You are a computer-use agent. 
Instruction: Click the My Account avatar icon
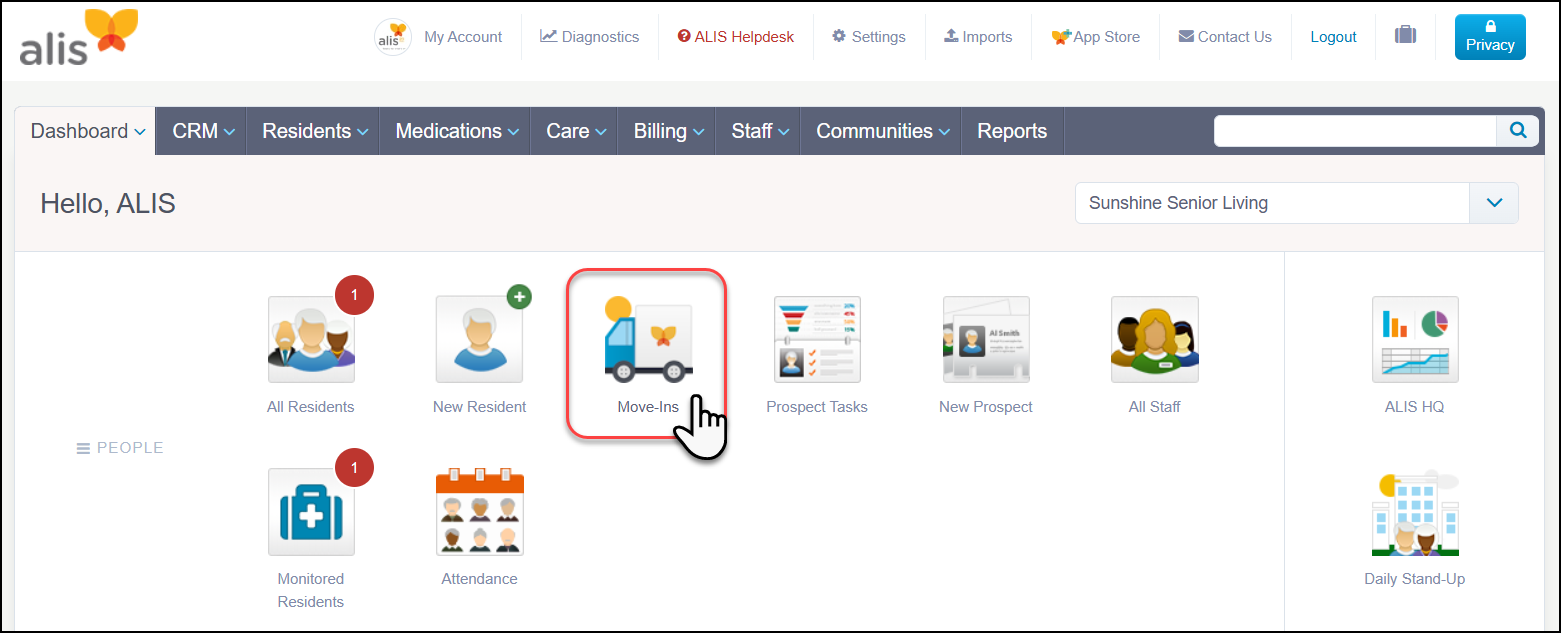(393, 37)
